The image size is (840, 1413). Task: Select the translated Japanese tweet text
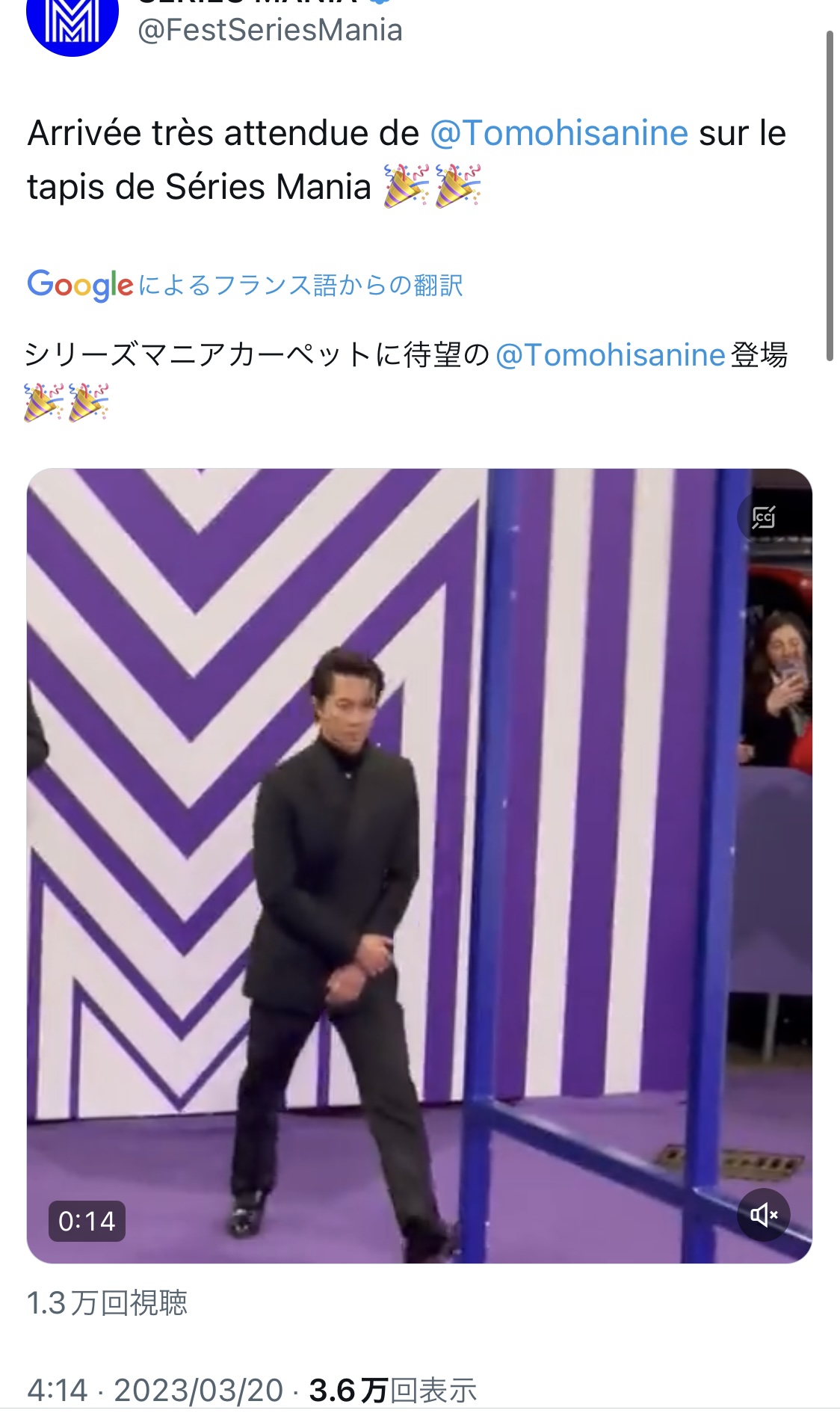(407, 381)
